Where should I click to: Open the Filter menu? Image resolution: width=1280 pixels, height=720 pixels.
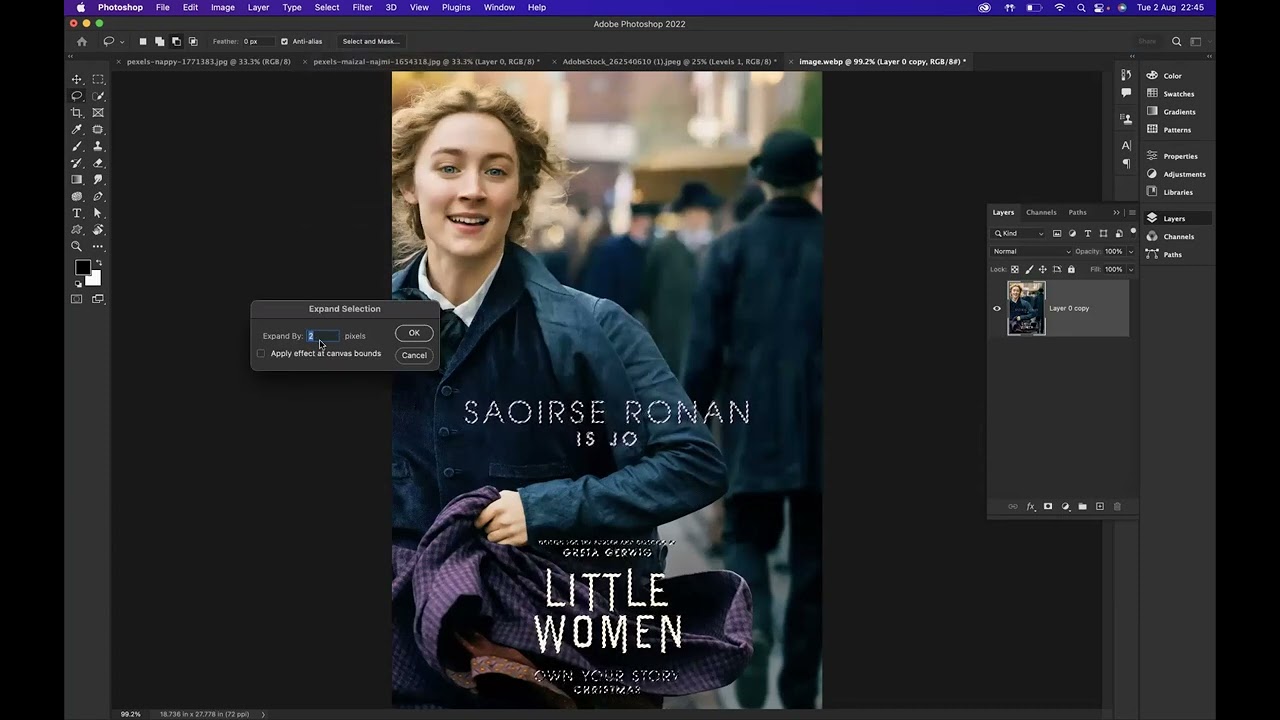pos(362,7)
